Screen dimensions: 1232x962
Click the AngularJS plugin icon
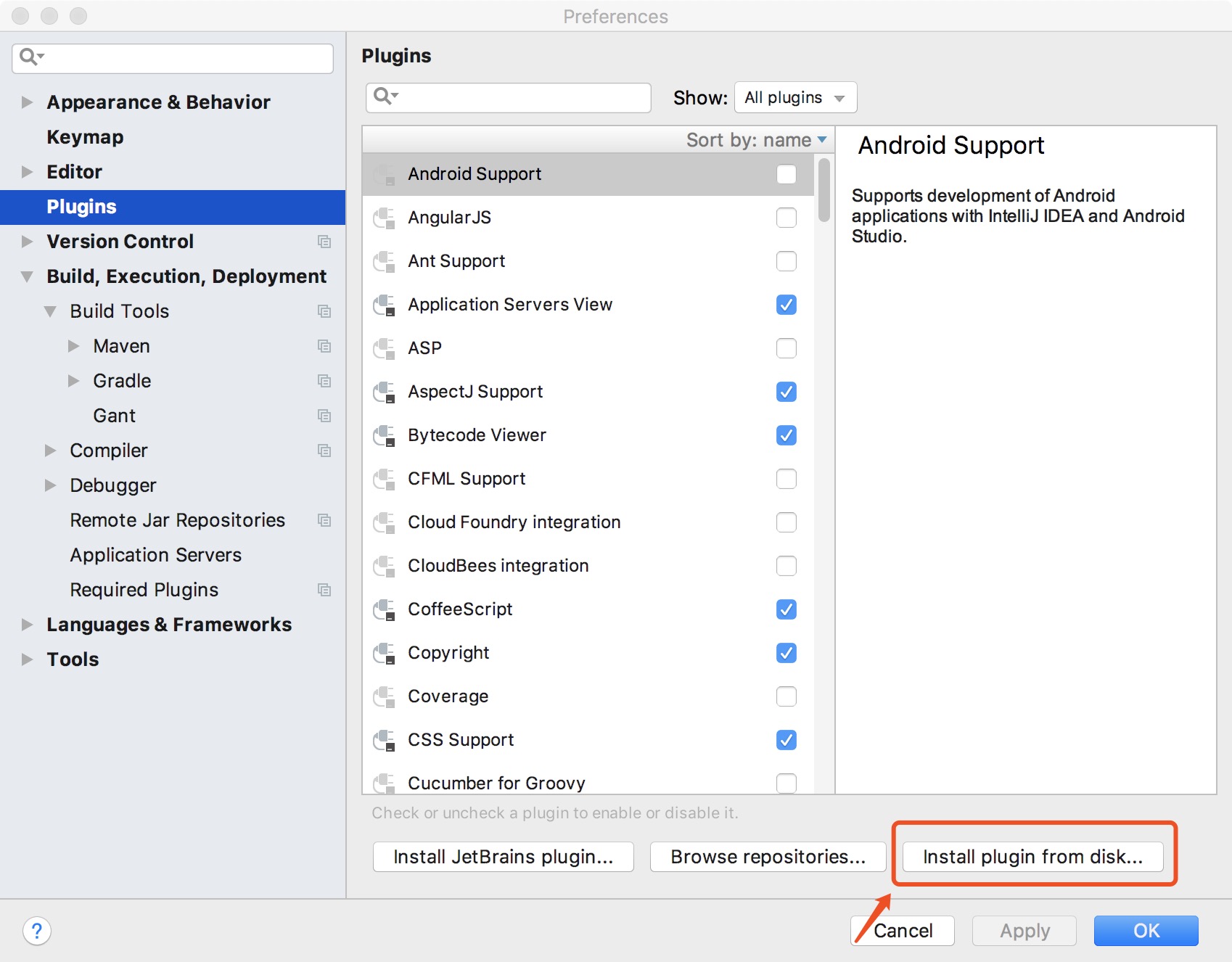384,218
